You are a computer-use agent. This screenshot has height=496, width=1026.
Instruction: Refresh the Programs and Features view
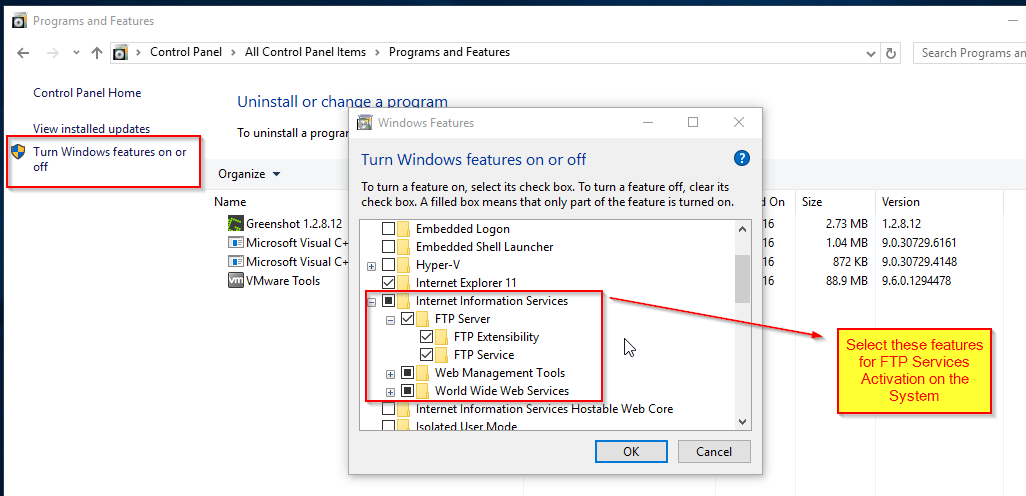pyautogui.click(x=890, y=53)
